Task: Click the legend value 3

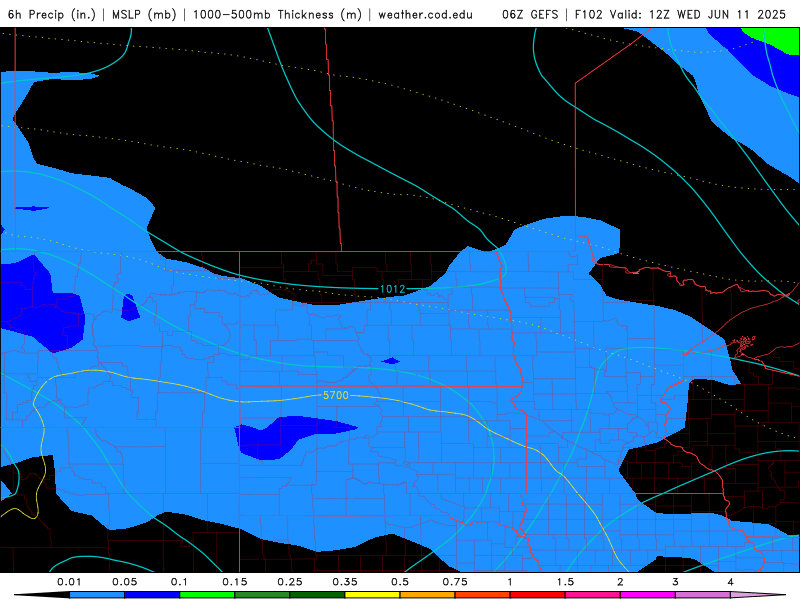Action: [x=676, y=582]
